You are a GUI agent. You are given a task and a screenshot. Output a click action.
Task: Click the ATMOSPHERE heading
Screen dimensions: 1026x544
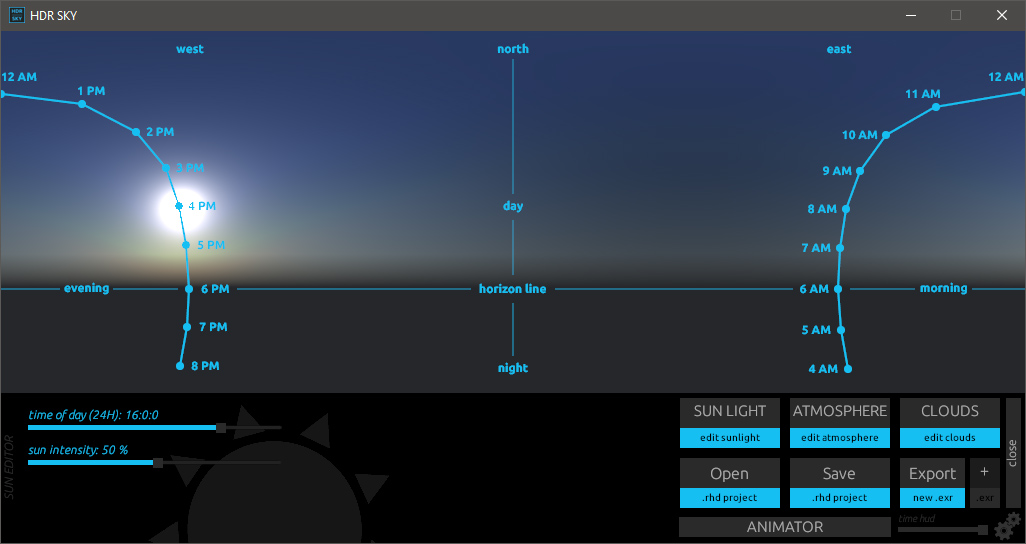[x=840, y=411]
